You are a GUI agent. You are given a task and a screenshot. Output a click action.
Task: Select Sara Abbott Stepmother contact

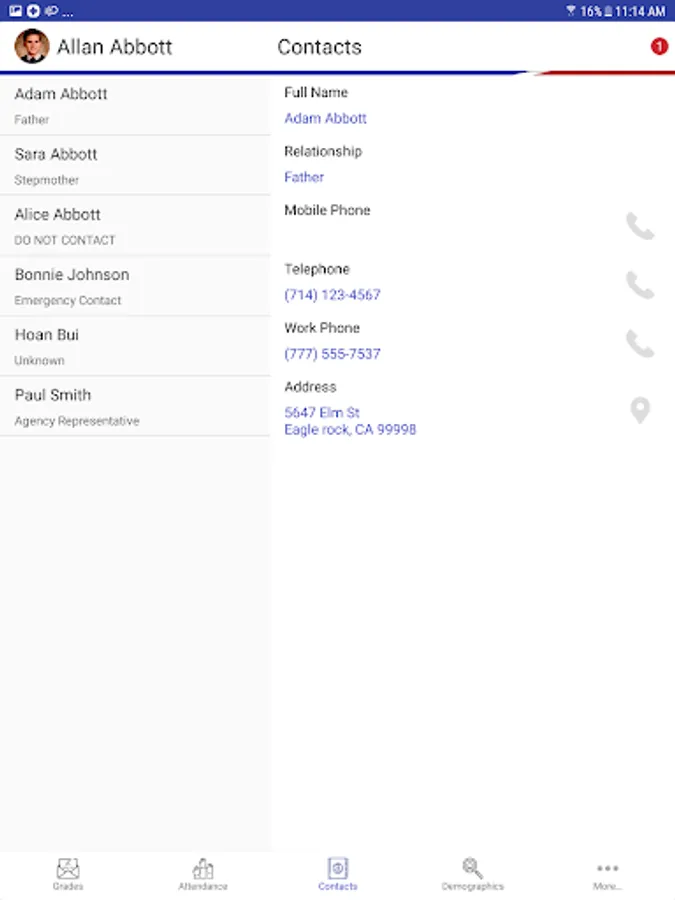[x=135, y=166]
